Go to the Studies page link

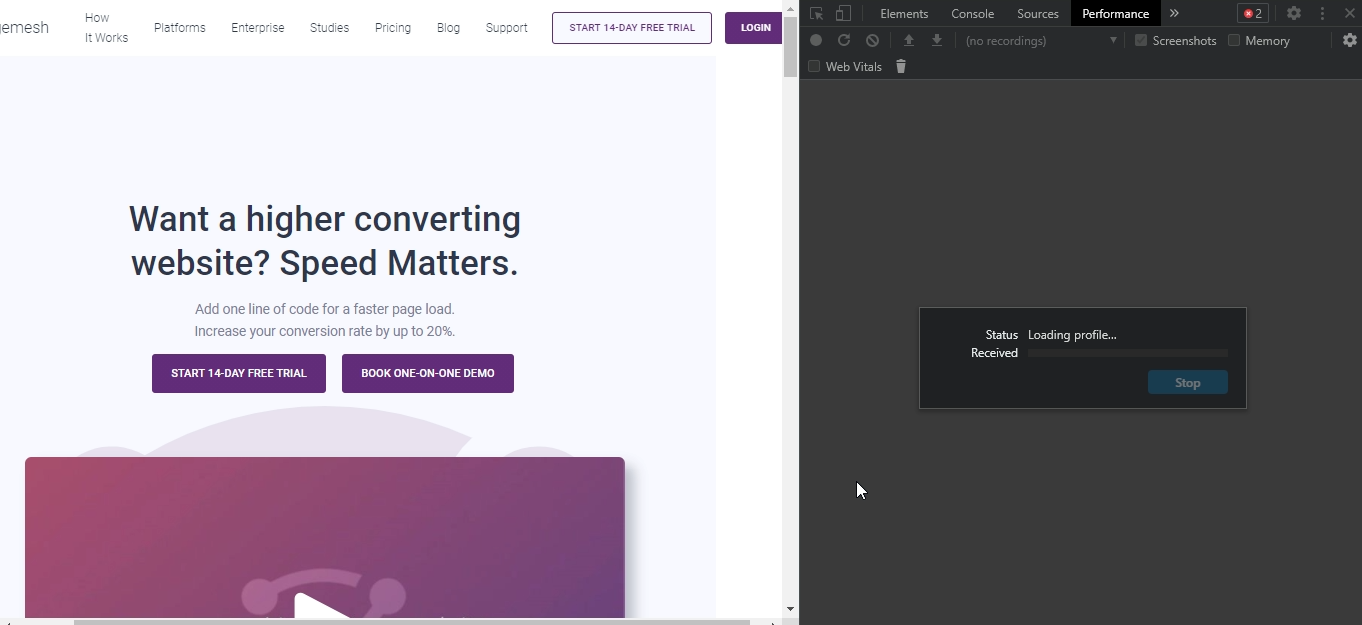pyautogui.click(x=330, y=28)
